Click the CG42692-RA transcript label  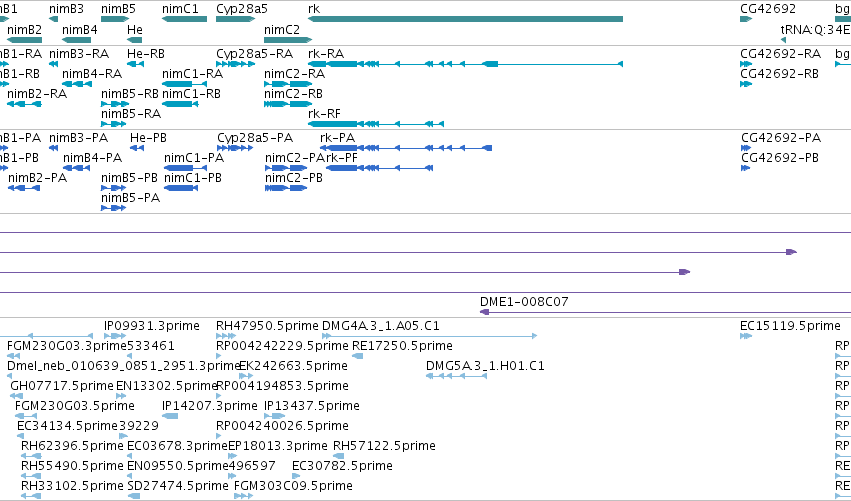(780, 54)
